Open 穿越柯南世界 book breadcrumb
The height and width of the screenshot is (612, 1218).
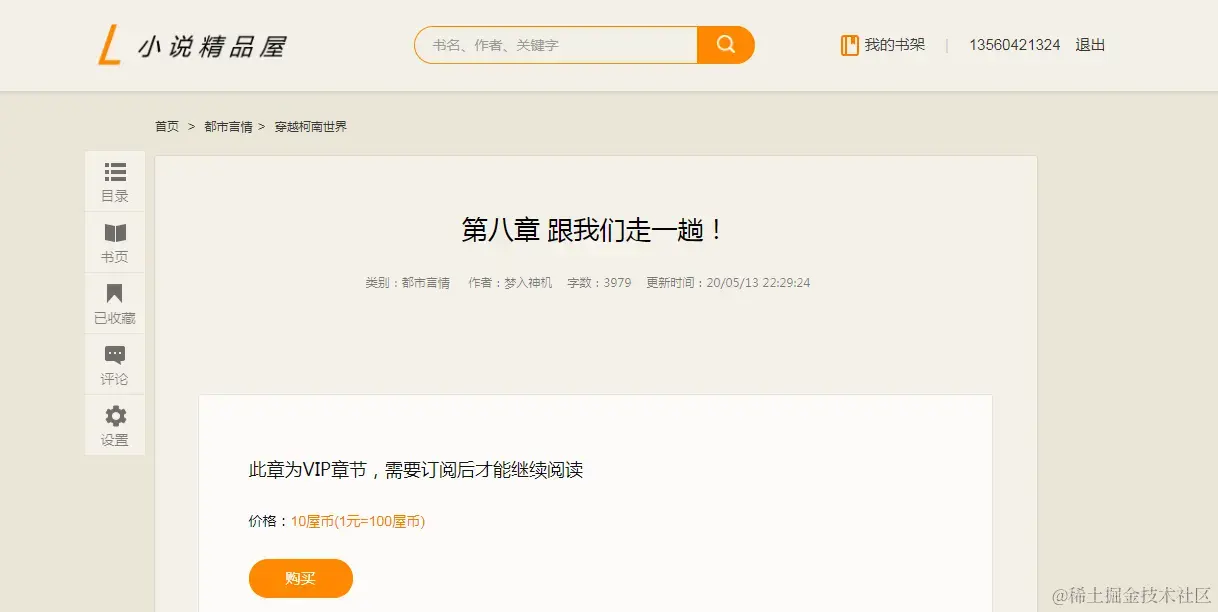311,127
